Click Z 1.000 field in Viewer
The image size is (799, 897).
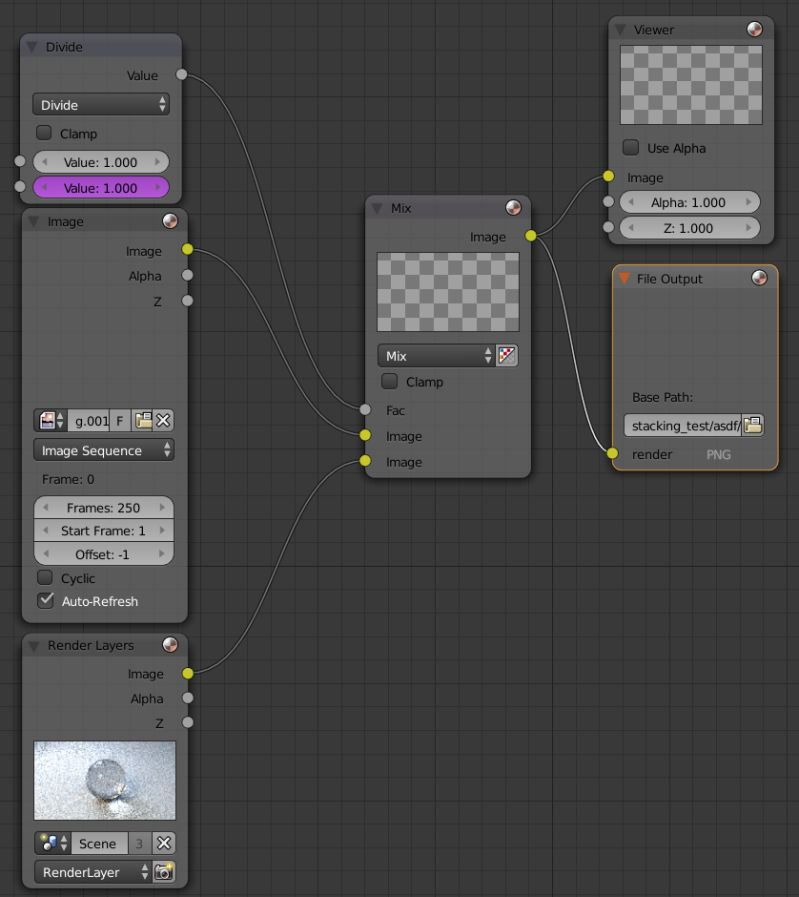690,228
